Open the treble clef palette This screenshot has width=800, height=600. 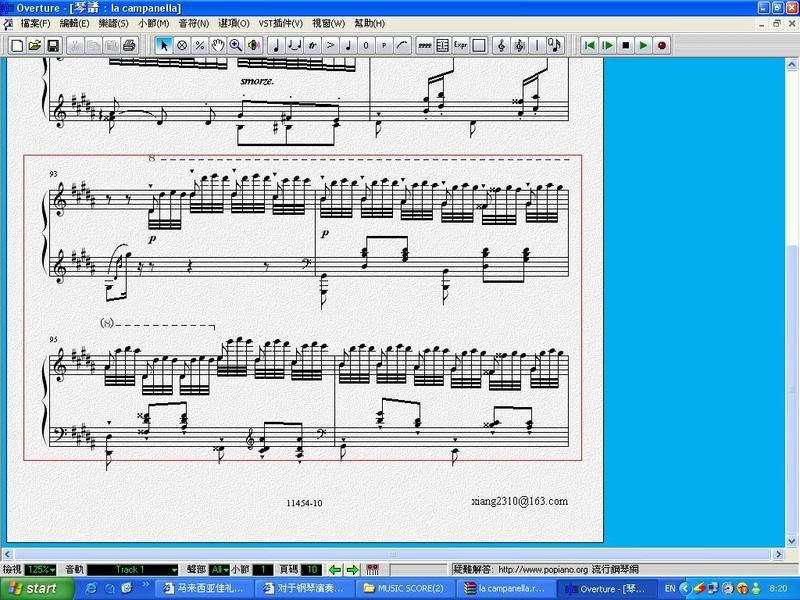(502, 45)
